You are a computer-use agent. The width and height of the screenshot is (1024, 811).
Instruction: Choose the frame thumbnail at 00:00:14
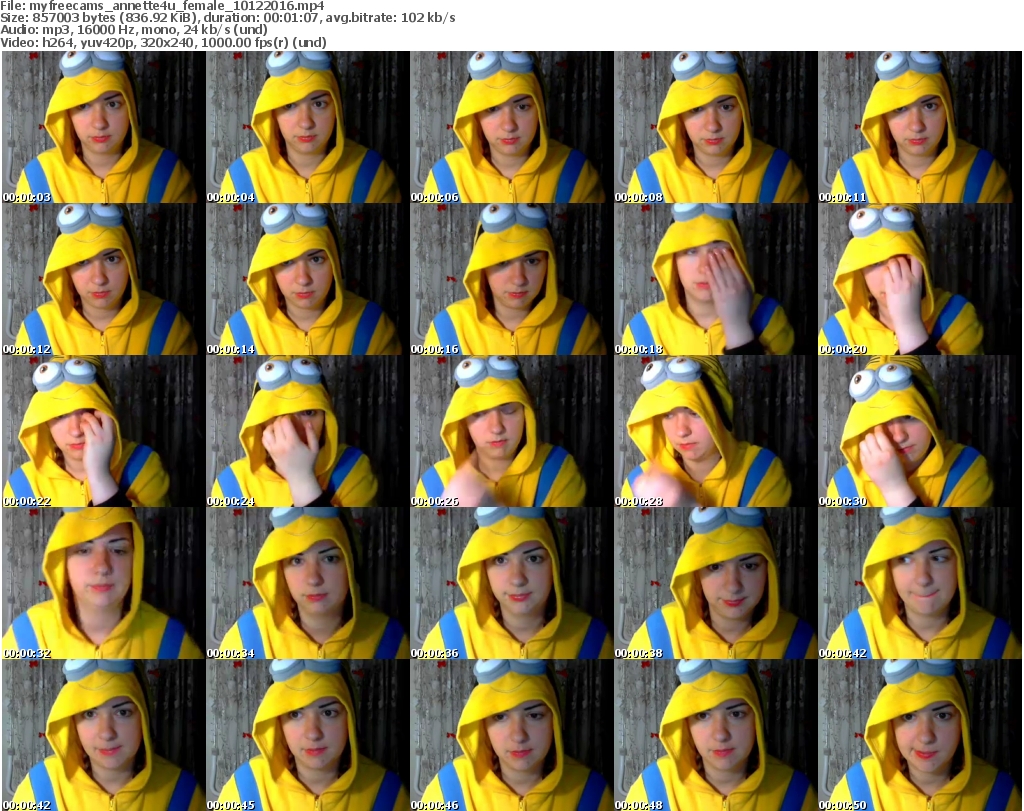pos(308,279)
